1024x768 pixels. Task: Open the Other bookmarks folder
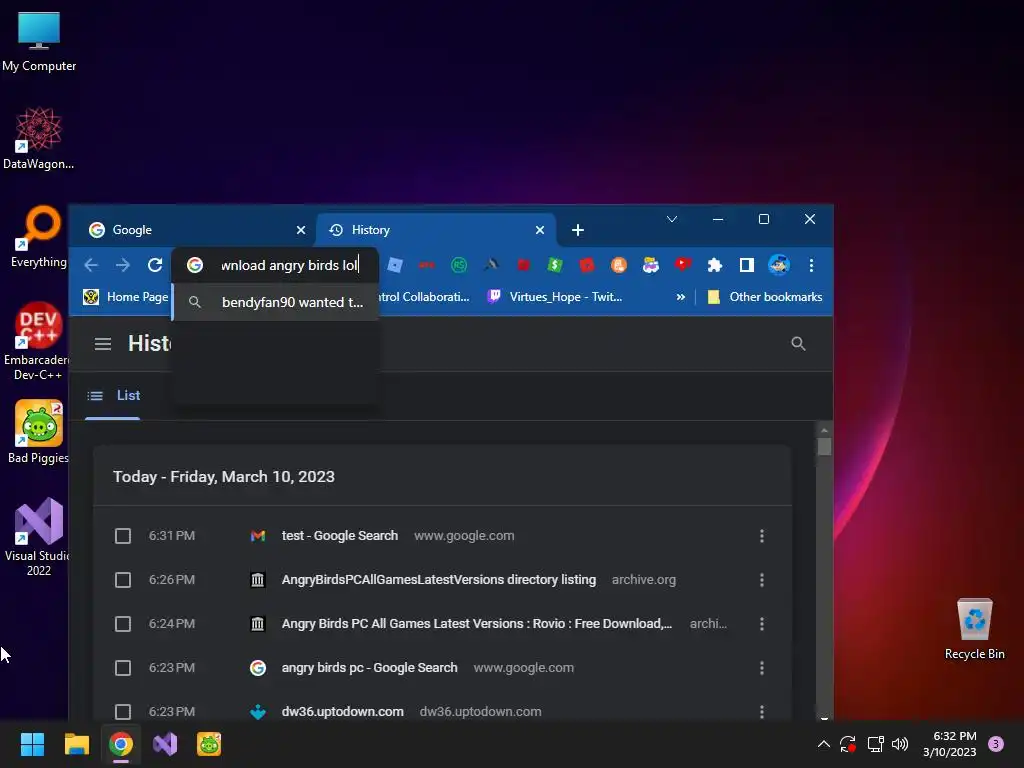[x=765, y=297]
